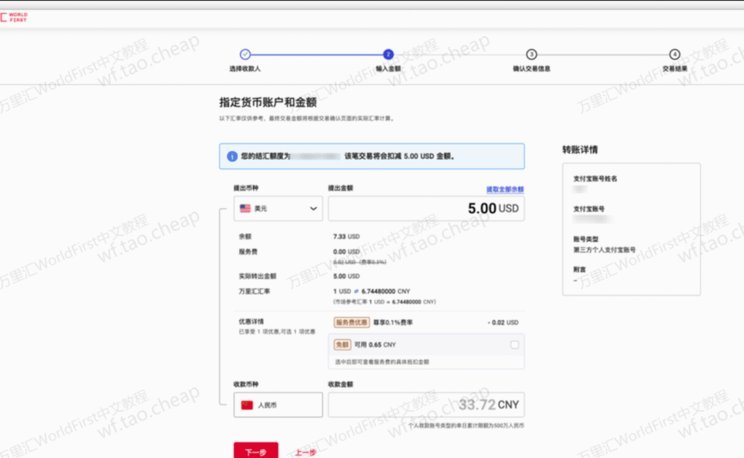Click the completed step one checkmark circle
Screen dimensions: 744x458
point(245,54)
